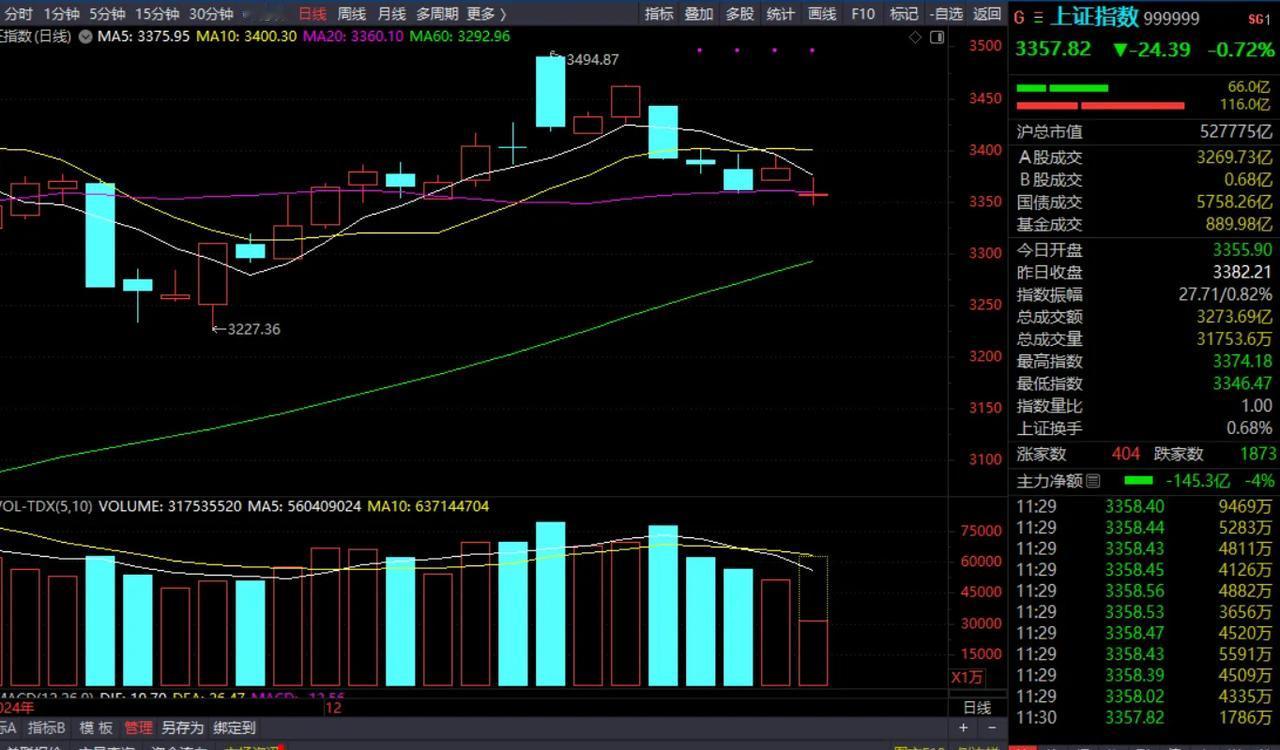Image resolution: width=1280 pixels, height=750 pixels.
Task: Click the tick row showing 9469万
Action: pos(1144,507)
